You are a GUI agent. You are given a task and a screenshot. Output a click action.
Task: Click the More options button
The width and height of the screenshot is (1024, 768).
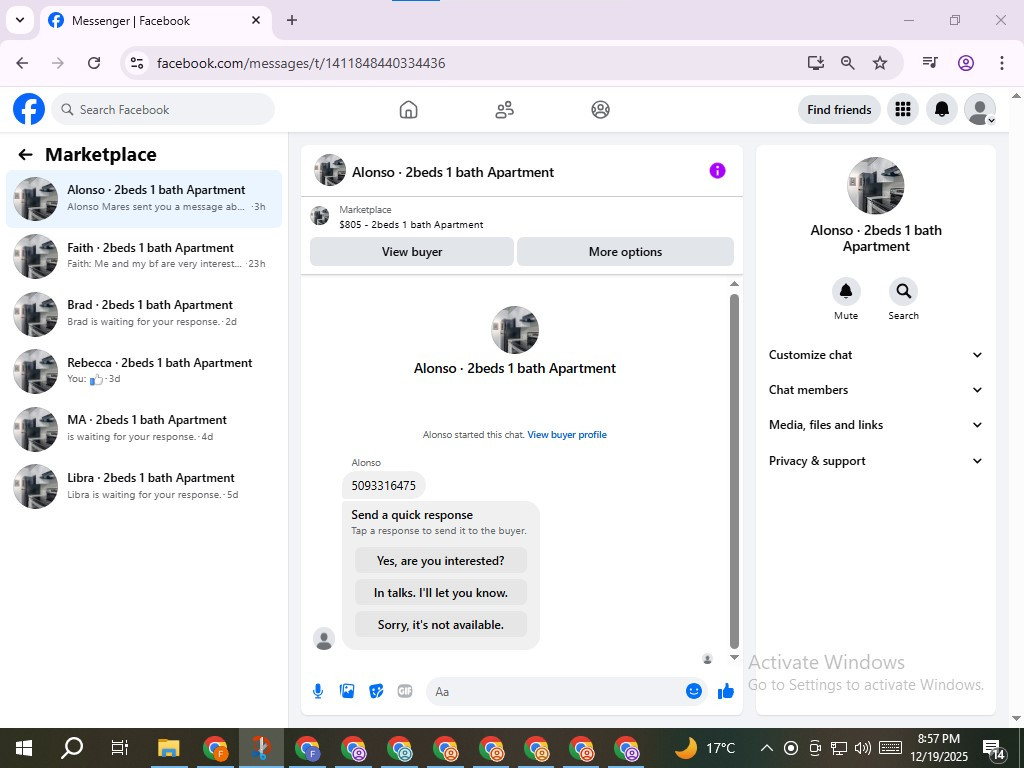(x=625, y=251)
